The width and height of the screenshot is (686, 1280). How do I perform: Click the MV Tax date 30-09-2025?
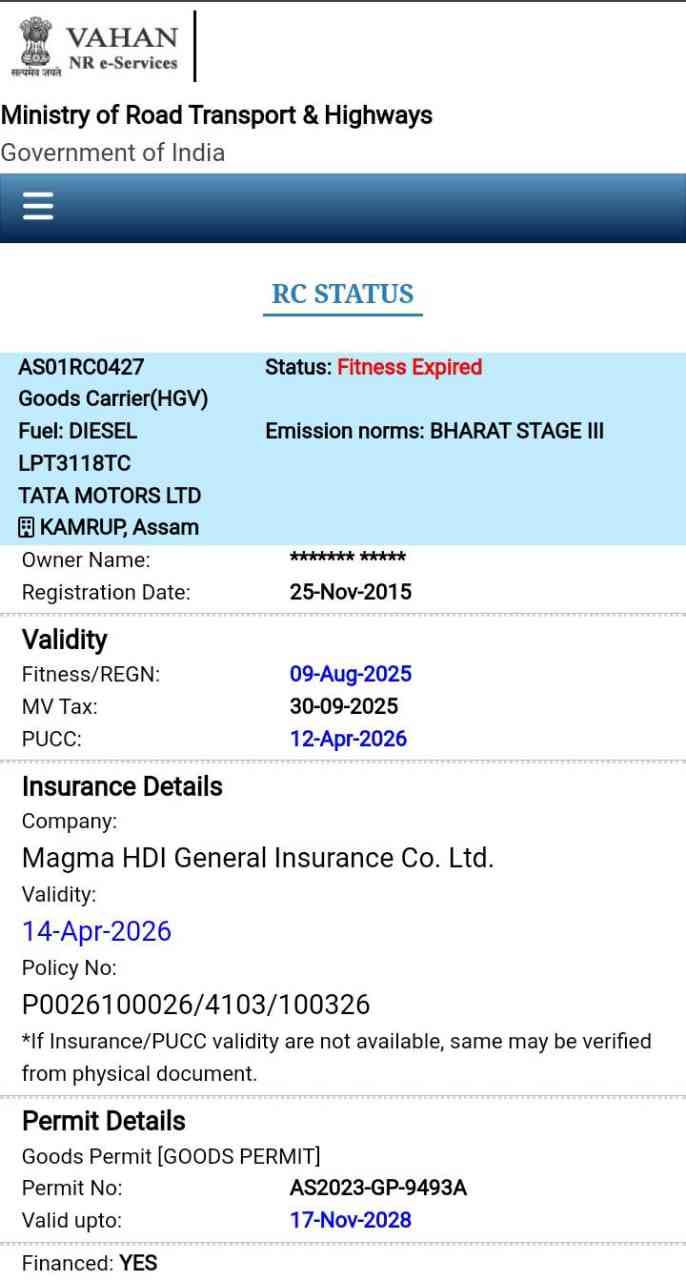coord(343,706)
